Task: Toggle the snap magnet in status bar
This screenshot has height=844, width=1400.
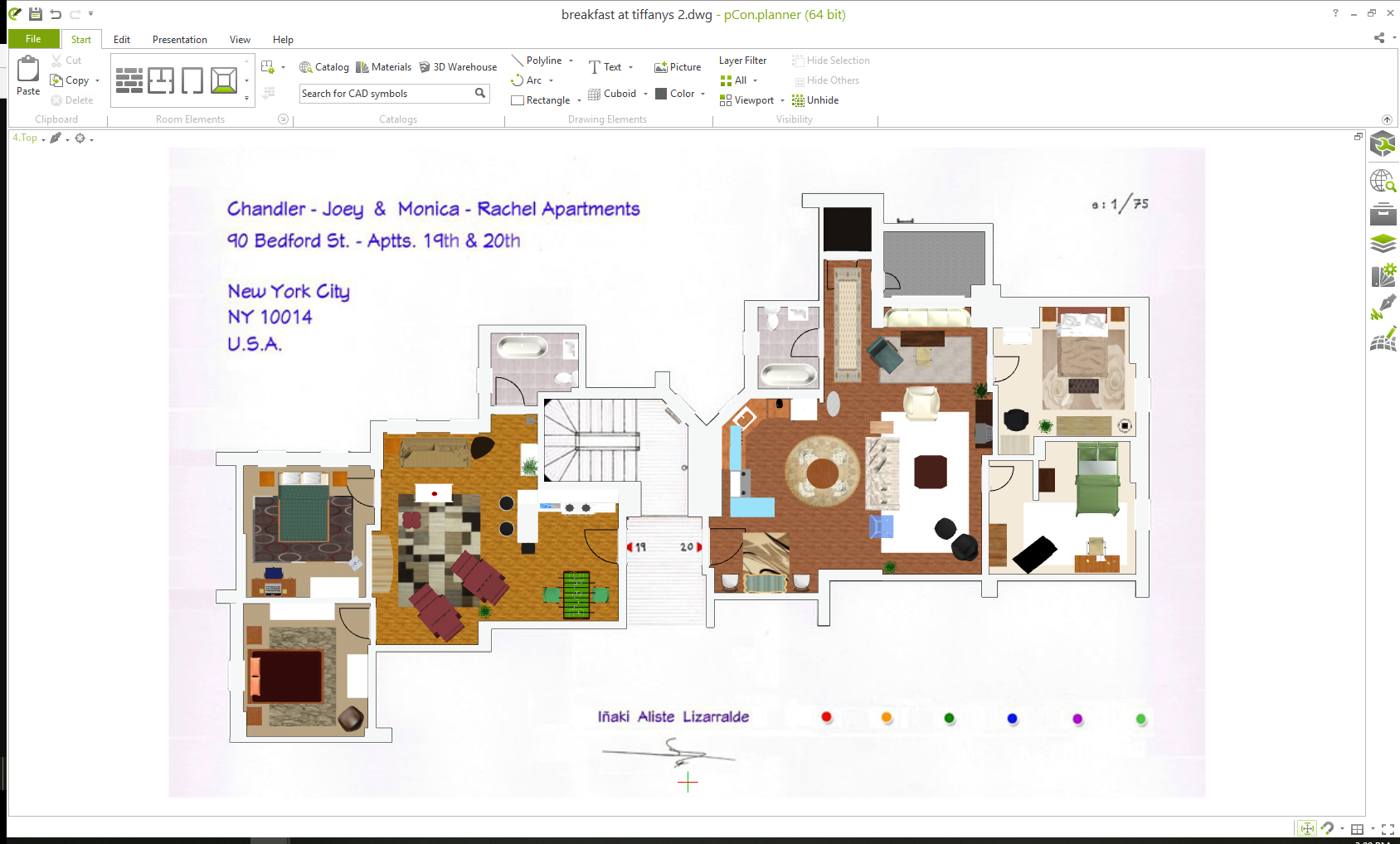Action: [1327, 829]
